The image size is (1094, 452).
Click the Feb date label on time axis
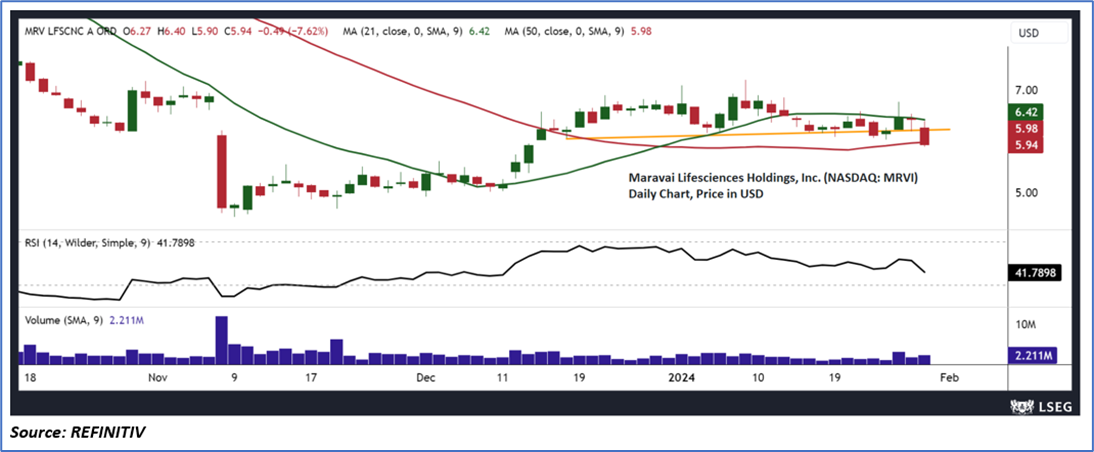point(949,377)
